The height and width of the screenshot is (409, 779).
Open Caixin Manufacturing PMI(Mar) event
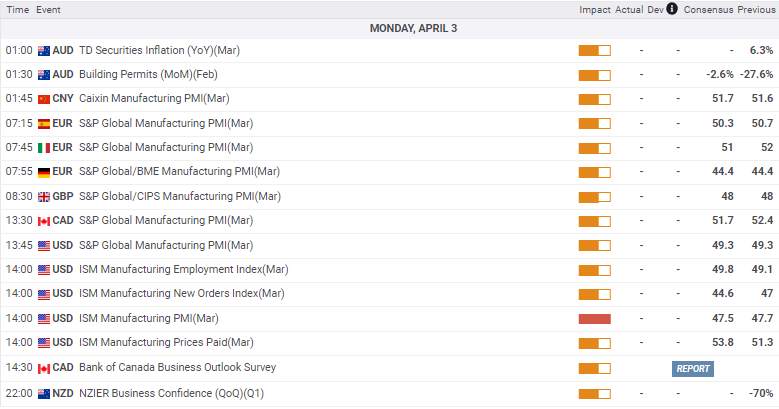pos(154,98)
